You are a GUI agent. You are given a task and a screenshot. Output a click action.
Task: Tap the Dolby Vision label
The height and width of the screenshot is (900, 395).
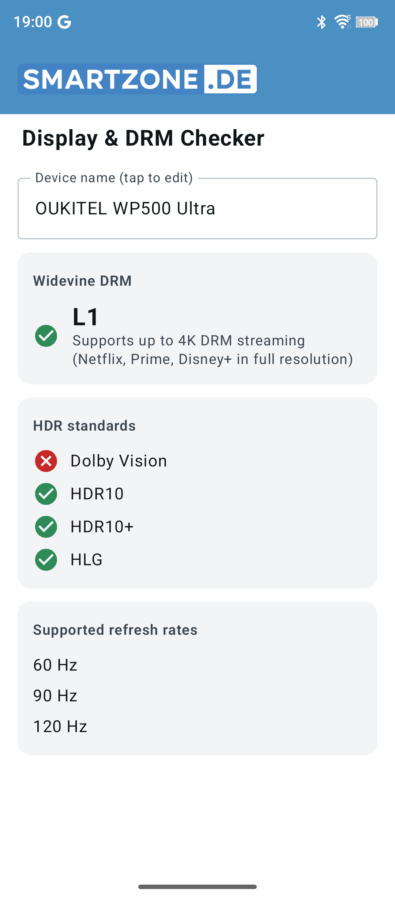coord(119,461)
